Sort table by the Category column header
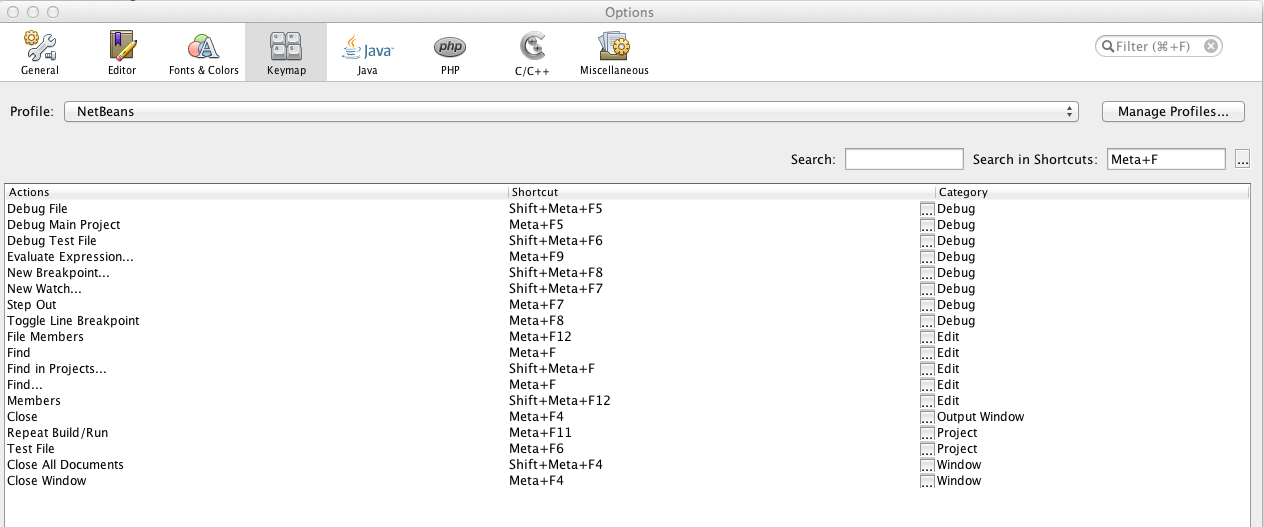 coord(1090,192)
